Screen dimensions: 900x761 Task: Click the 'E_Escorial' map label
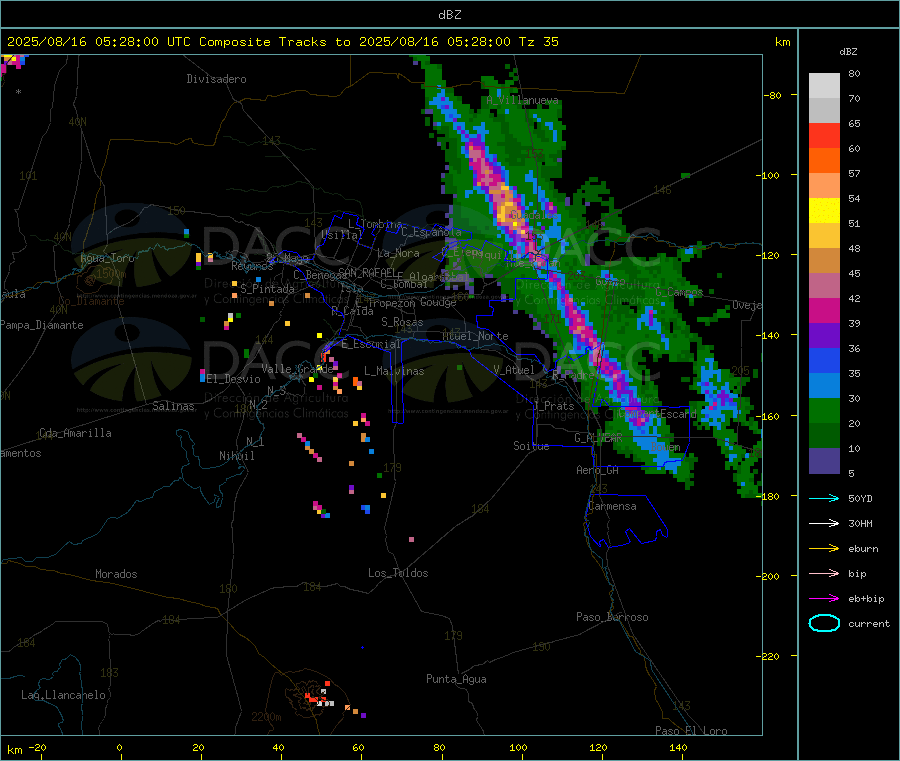point(370,344)
